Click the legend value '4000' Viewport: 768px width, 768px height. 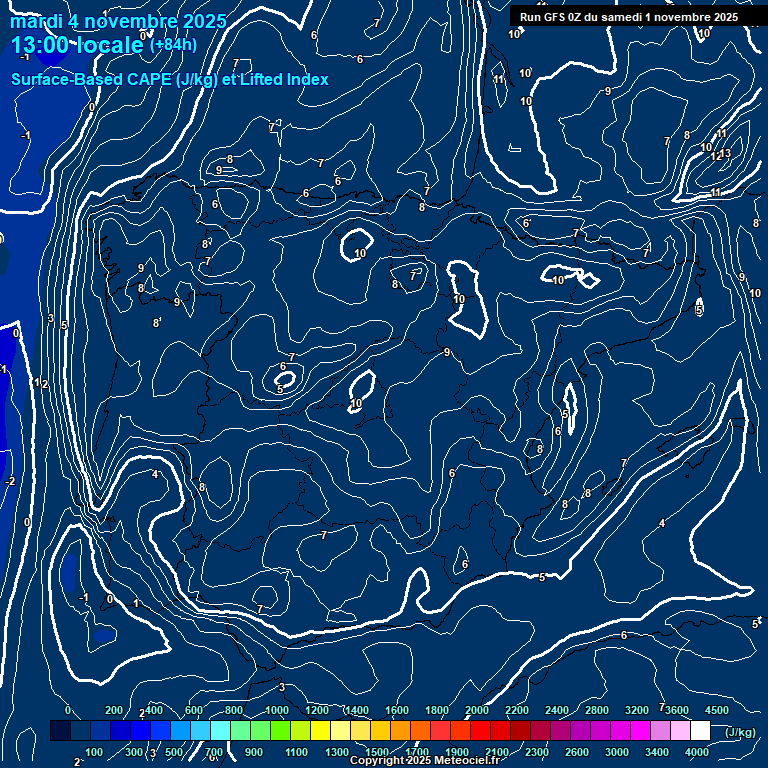tap(696, 752)
